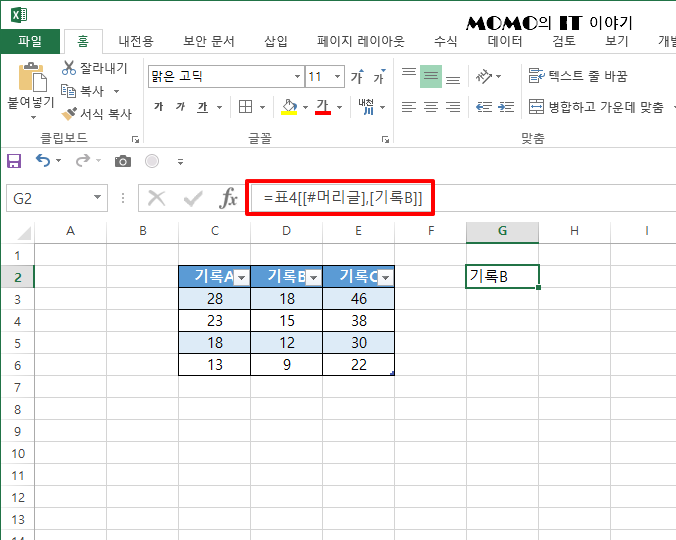Select cell G2 containing 기록B
The height and width of the screenshot is (540, 676).
[502, 276]
